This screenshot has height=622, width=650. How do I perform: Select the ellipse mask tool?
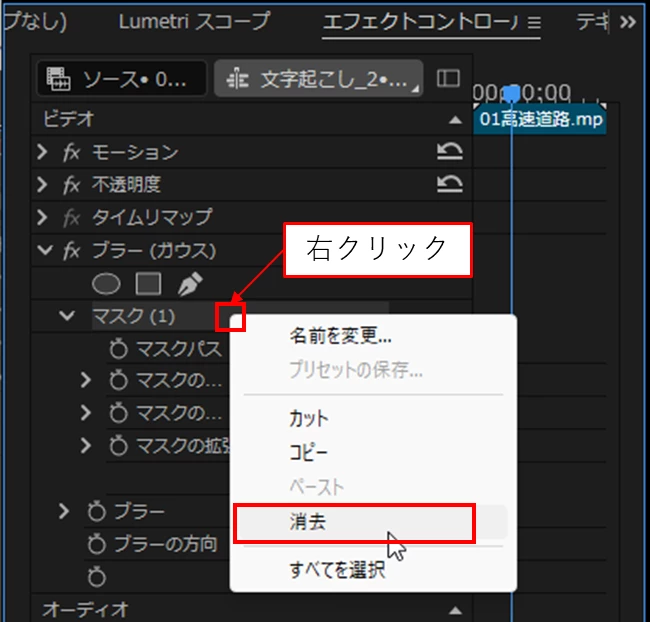[106, 284]
